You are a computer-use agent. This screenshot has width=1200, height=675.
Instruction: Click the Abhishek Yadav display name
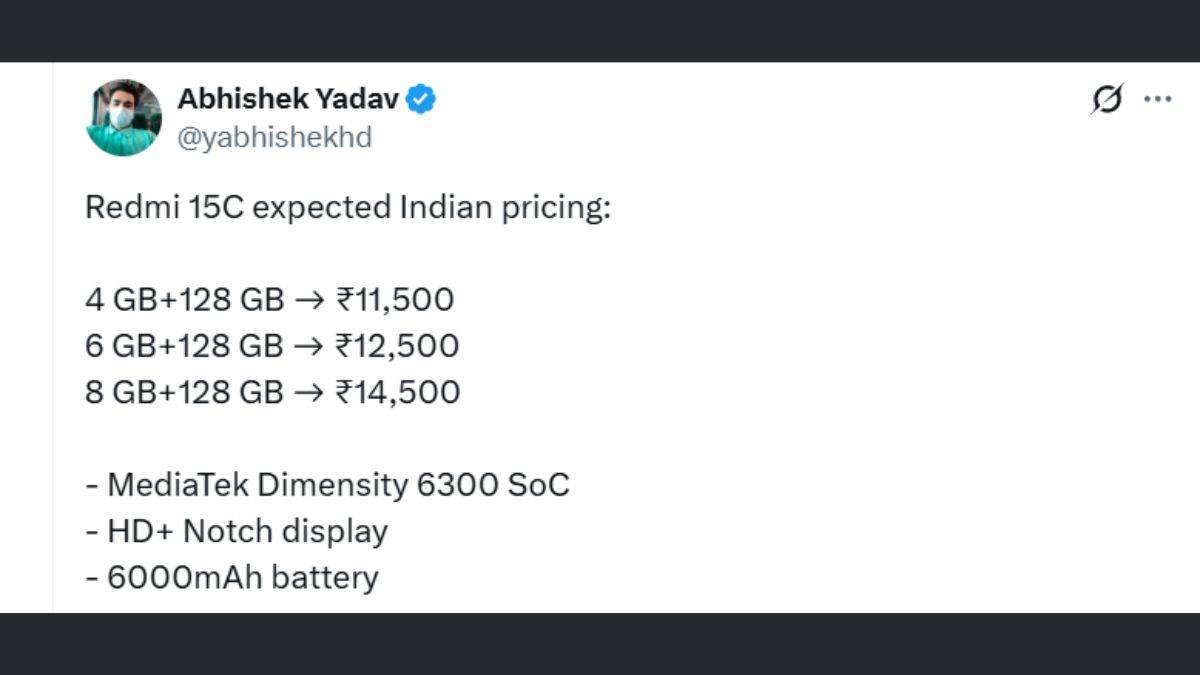pyautogui.click(x=288, y=99)
